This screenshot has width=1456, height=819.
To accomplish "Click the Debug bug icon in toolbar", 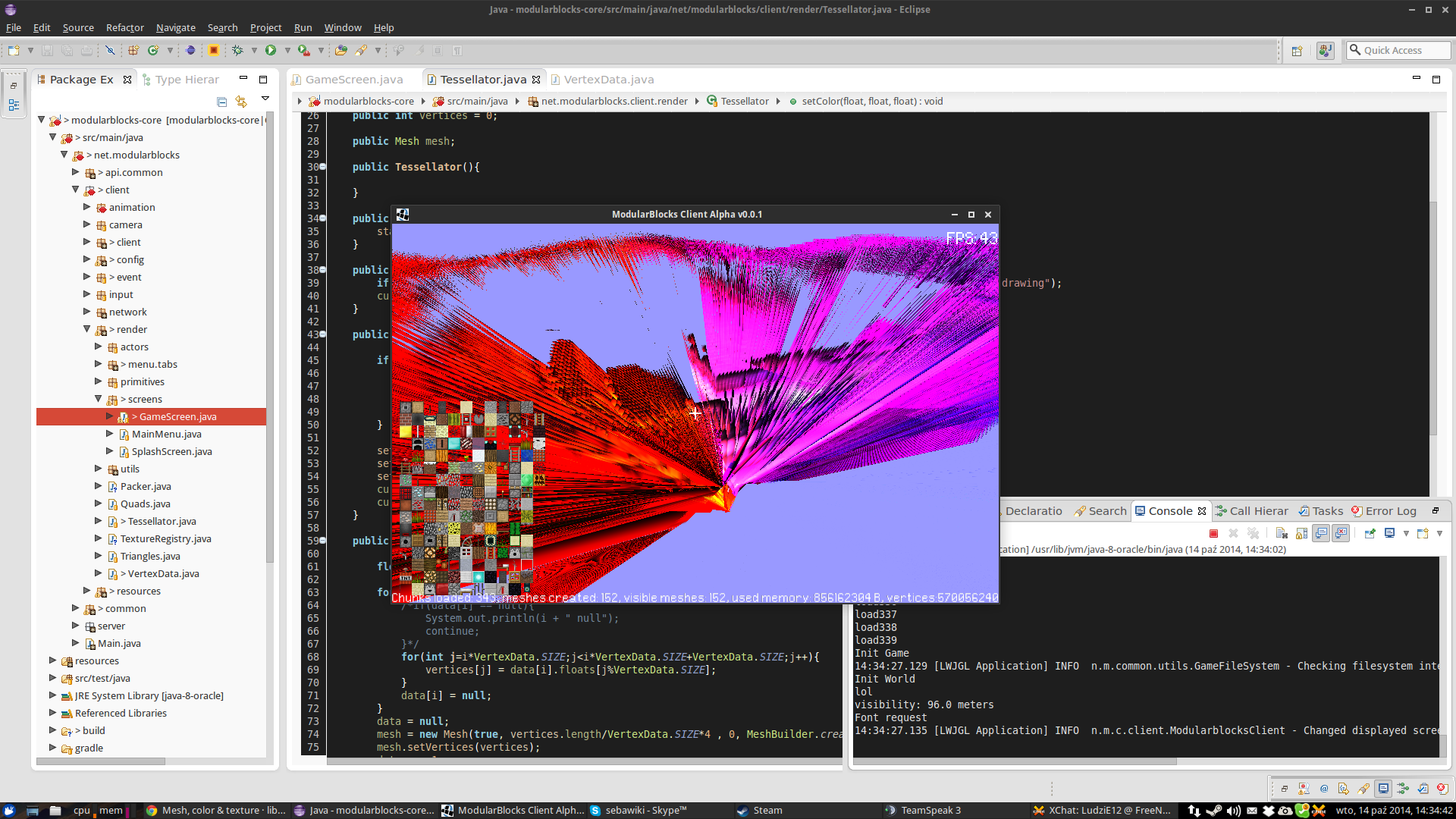I will (237, 50).
